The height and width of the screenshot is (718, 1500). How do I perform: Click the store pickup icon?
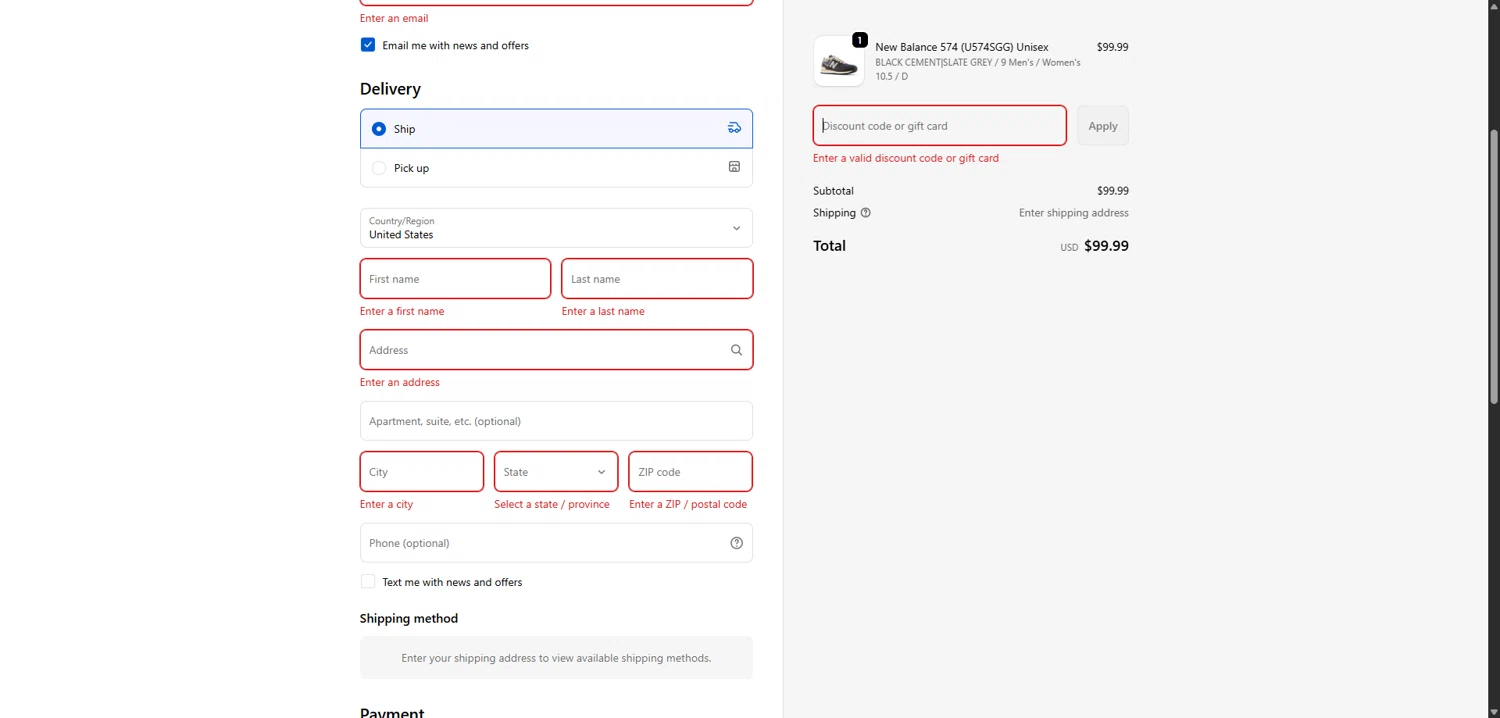coord(734,167)
